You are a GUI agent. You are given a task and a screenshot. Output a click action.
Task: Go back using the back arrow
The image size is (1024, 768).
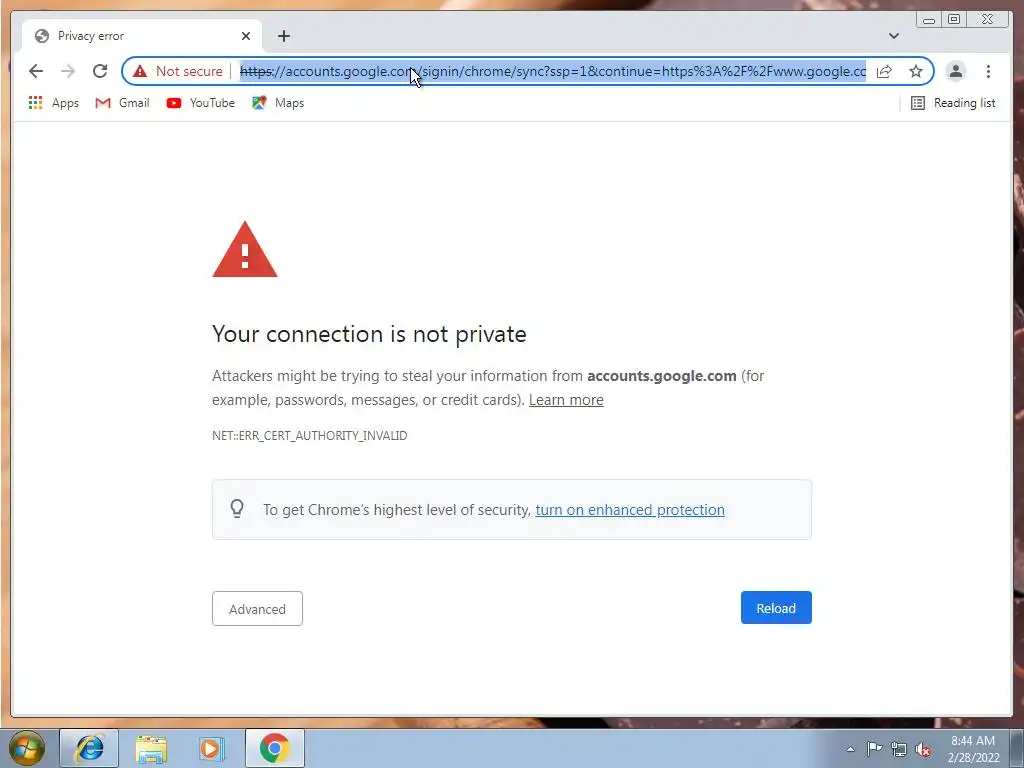pos(36,71)
